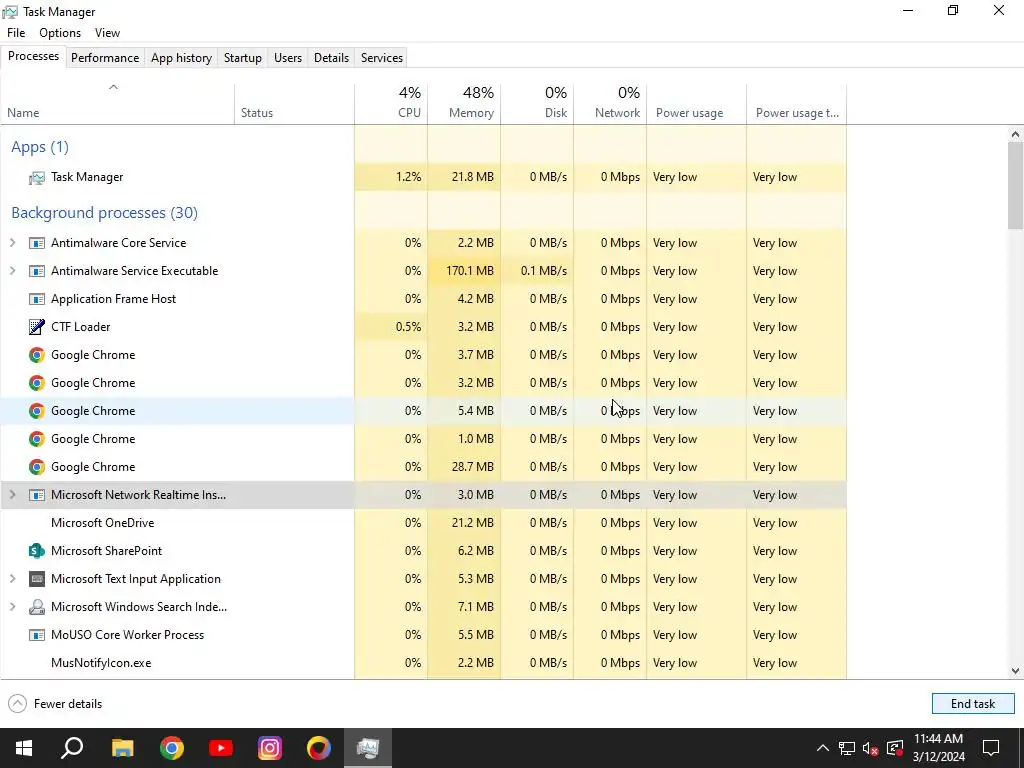Select the MusNotifyIcon.exe process row
This screenshot has width=1024, height=768.
point(423,663)
